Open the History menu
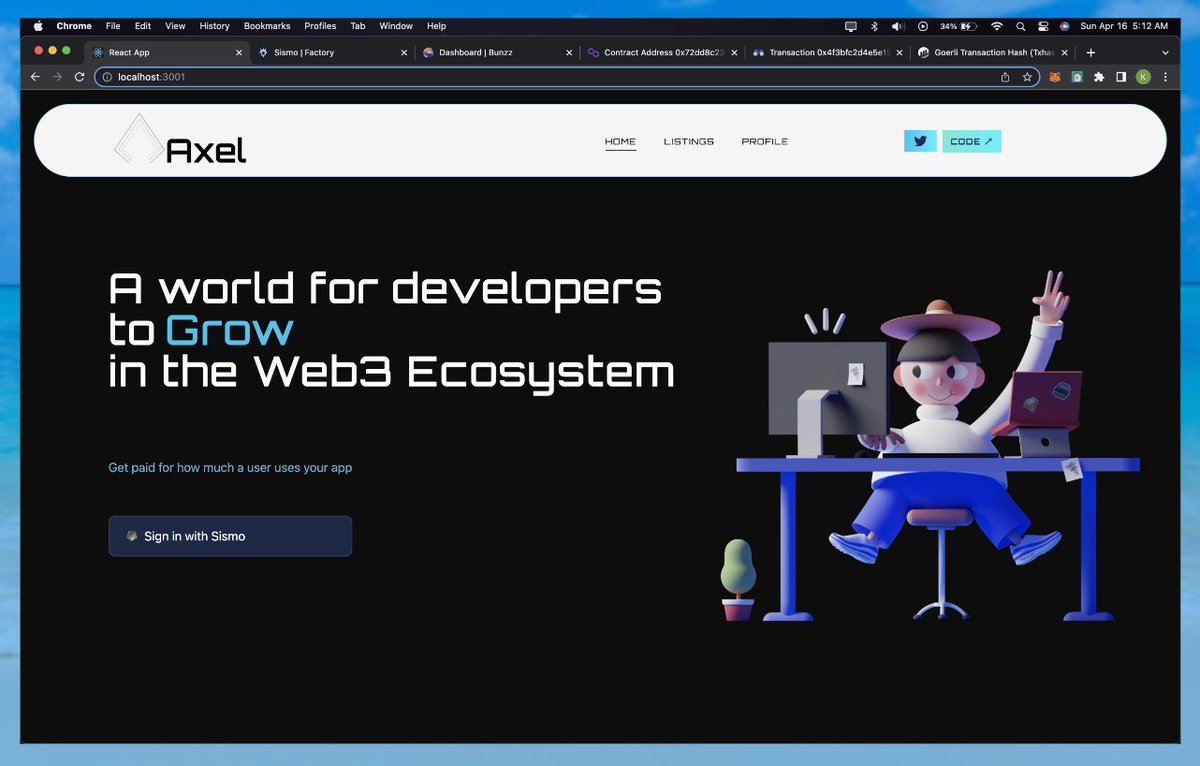1200x766 pixels. 214,26
